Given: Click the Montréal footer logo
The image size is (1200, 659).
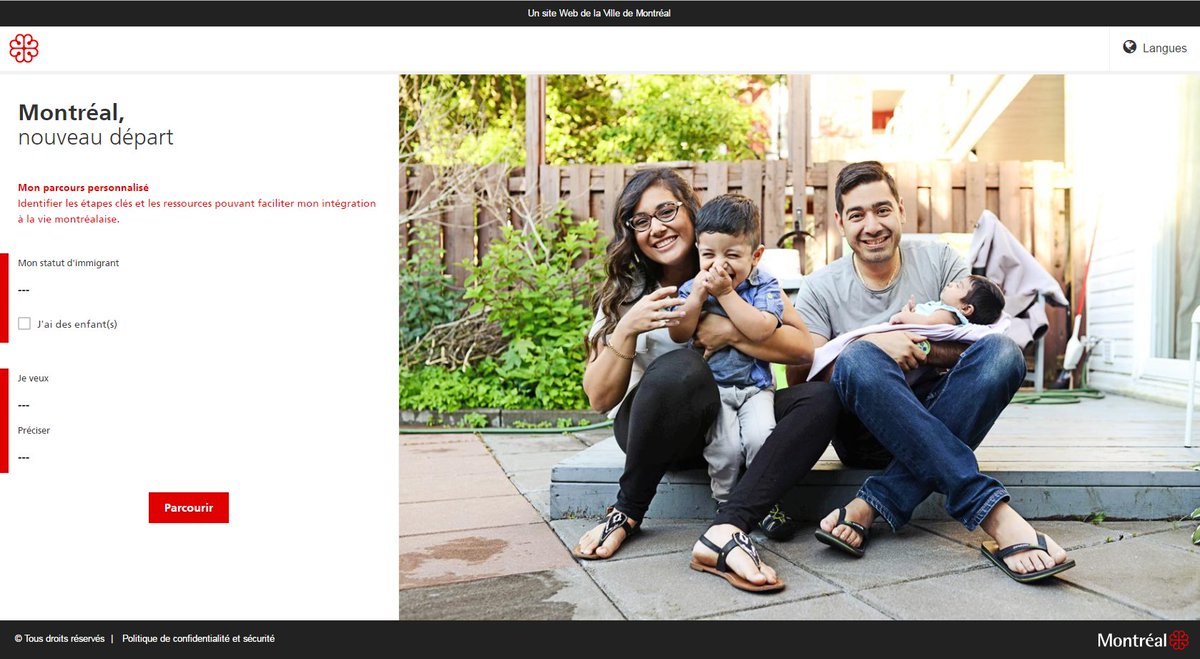Looking at the screenshot, I should (x=1143, y=640).
